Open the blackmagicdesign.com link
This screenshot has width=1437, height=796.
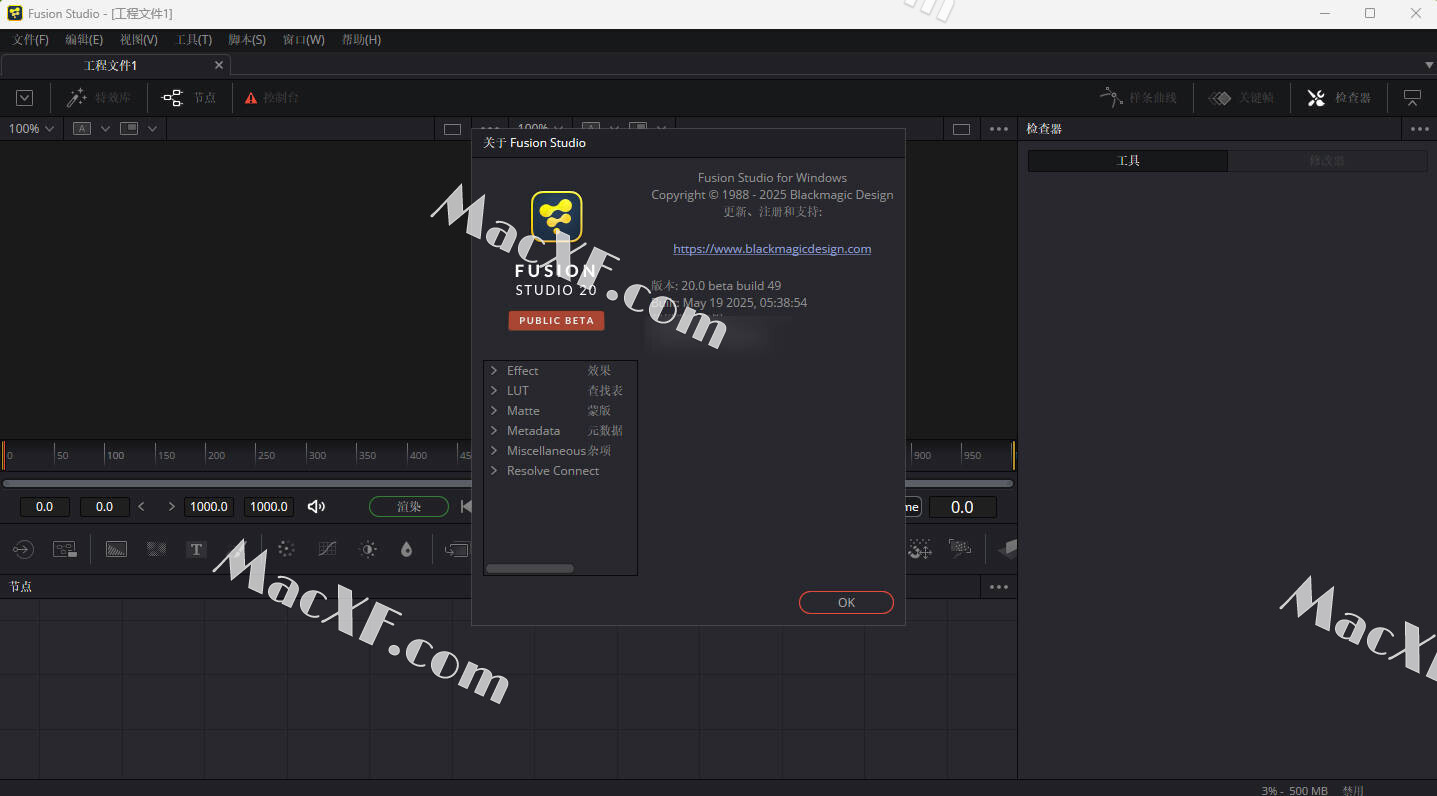point(772,249)
